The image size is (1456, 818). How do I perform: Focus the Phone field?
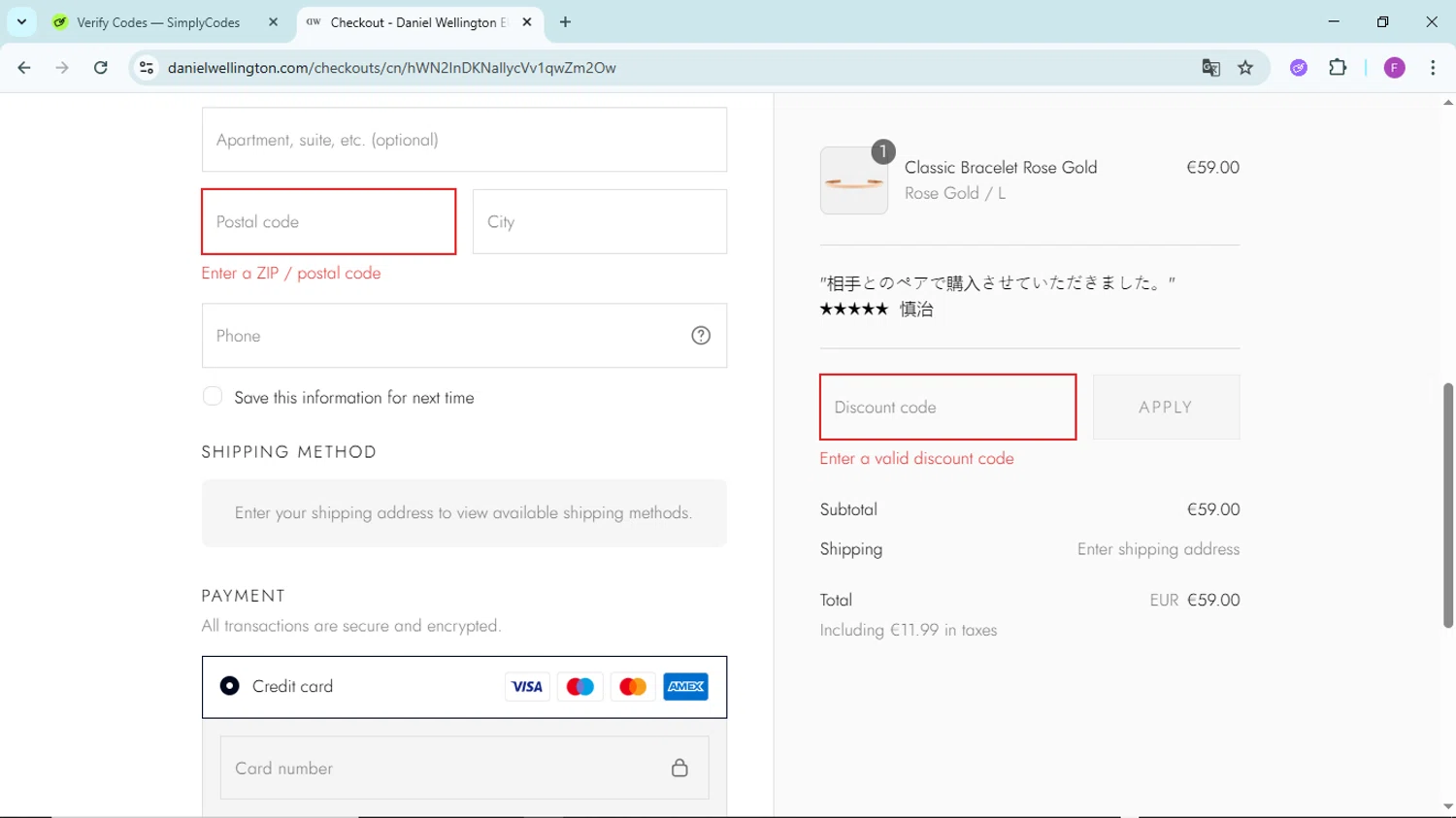(x=464, y=336)
